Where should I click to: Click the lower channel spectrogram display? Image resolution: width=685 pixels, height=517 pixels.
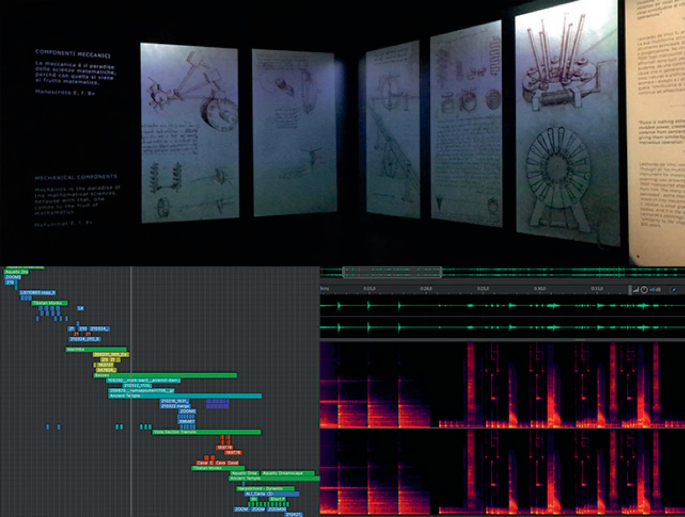point(502,472)
